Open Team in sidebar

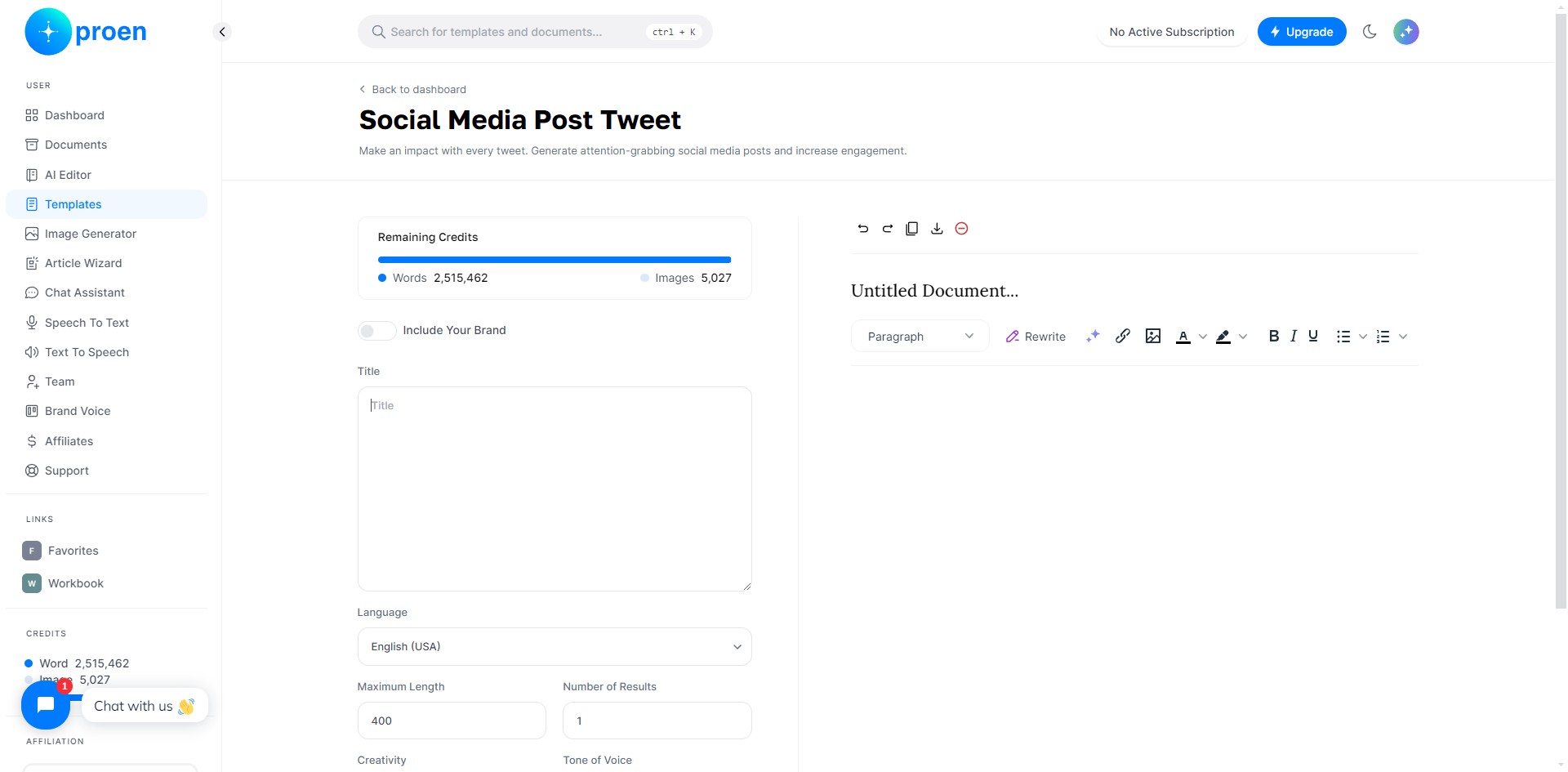pos(107,382)
